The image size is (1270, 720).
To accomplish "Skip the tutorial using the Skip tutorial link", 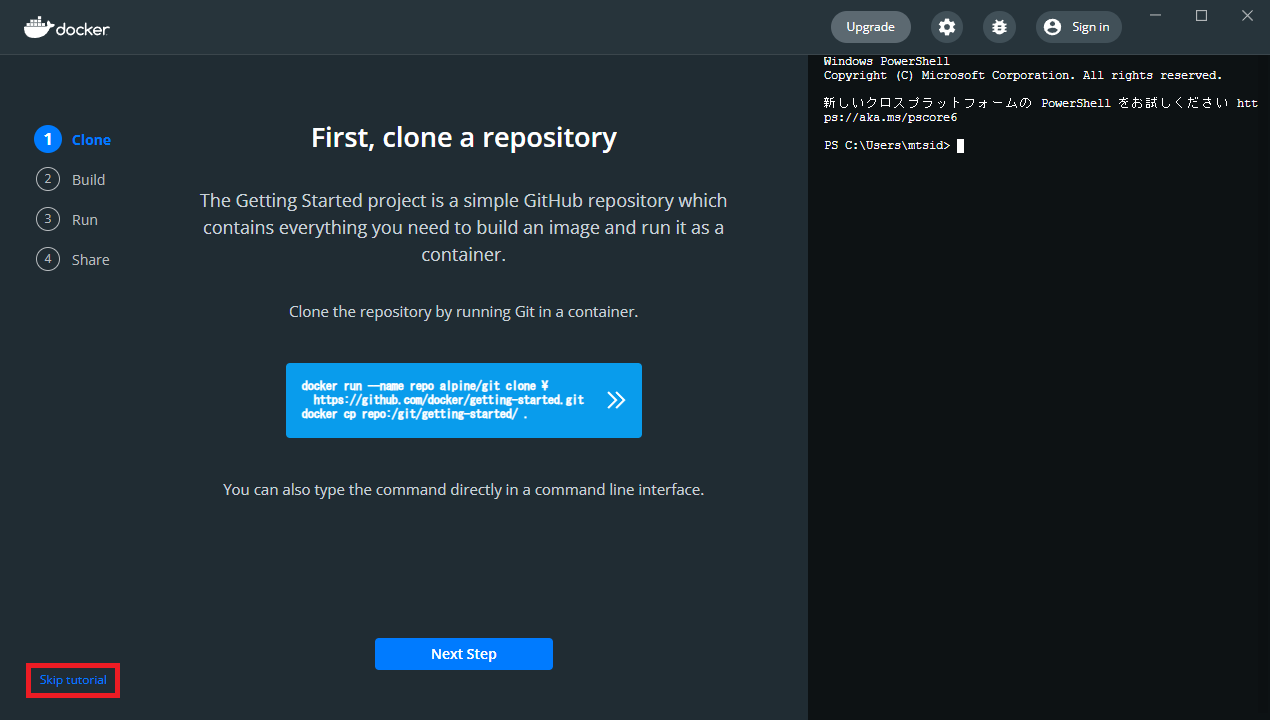I will coord(73,680).
